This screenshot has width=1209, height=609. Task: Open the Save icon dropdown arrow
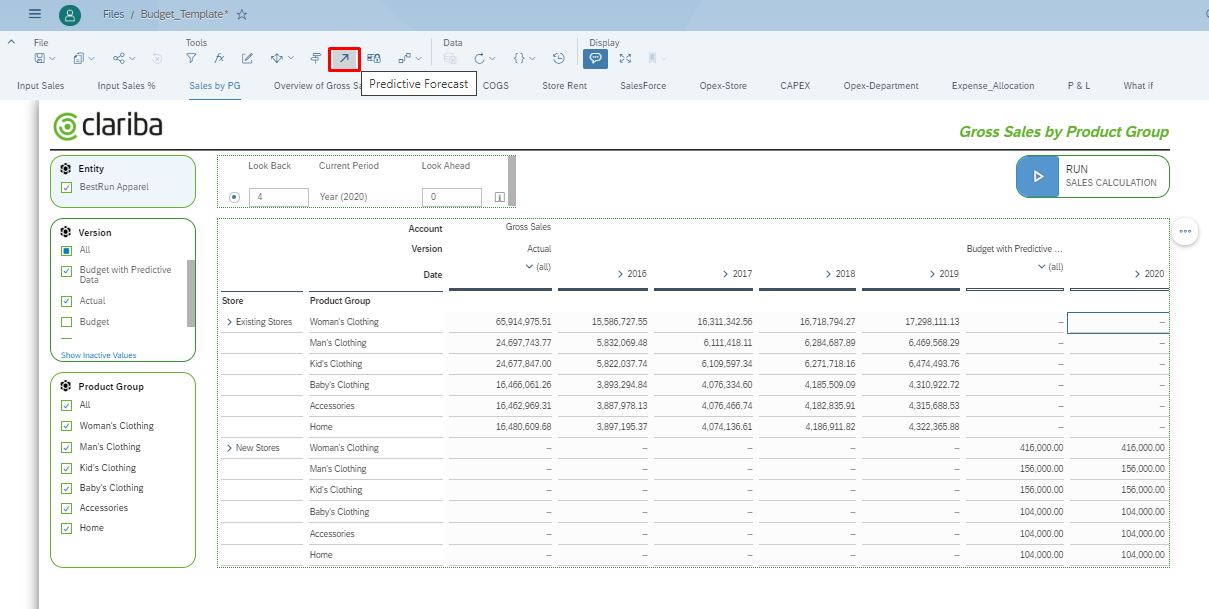coord(52,59)
